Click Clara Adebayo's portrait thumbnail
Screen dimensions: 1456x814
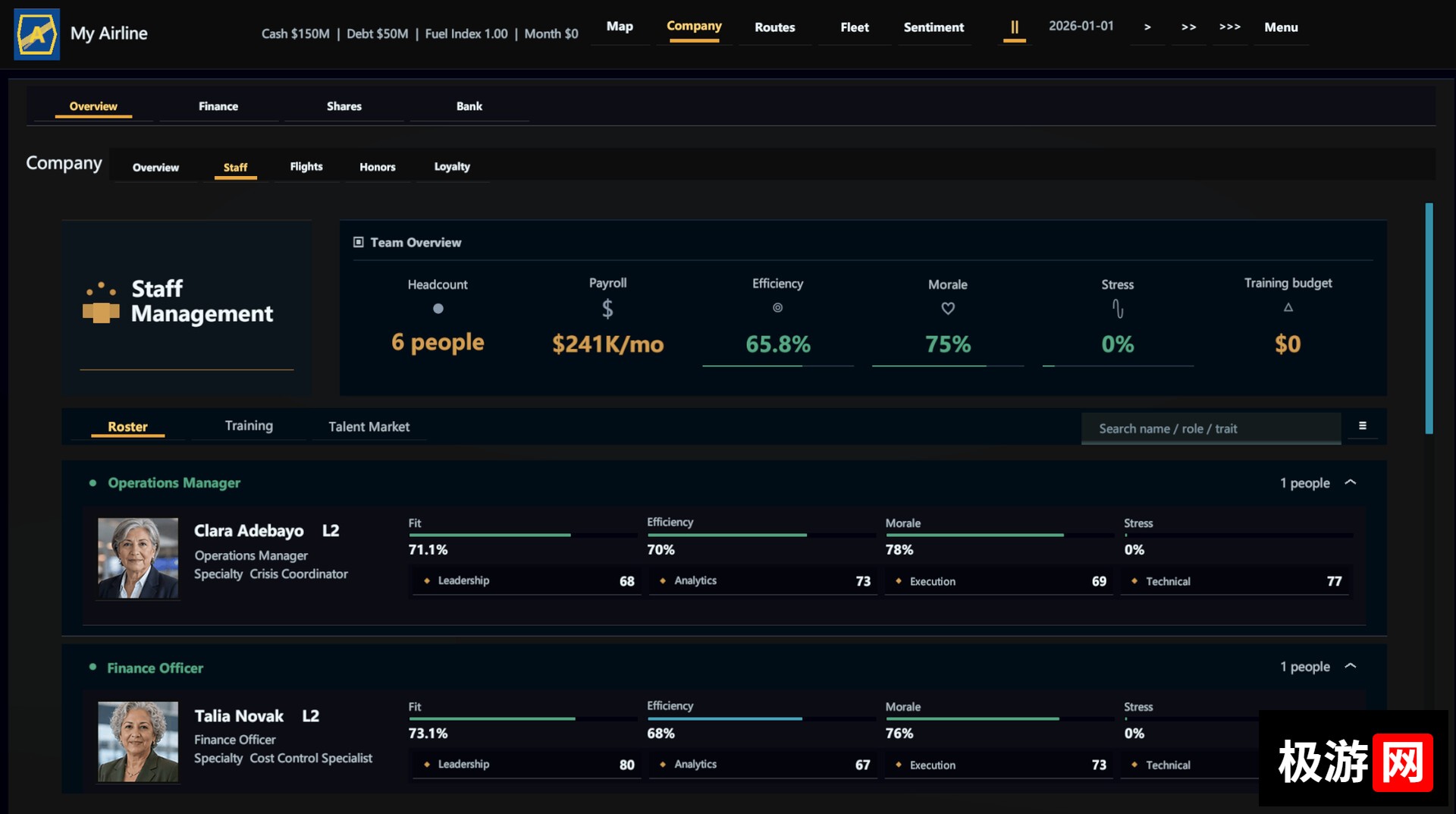tap(138, 558)
